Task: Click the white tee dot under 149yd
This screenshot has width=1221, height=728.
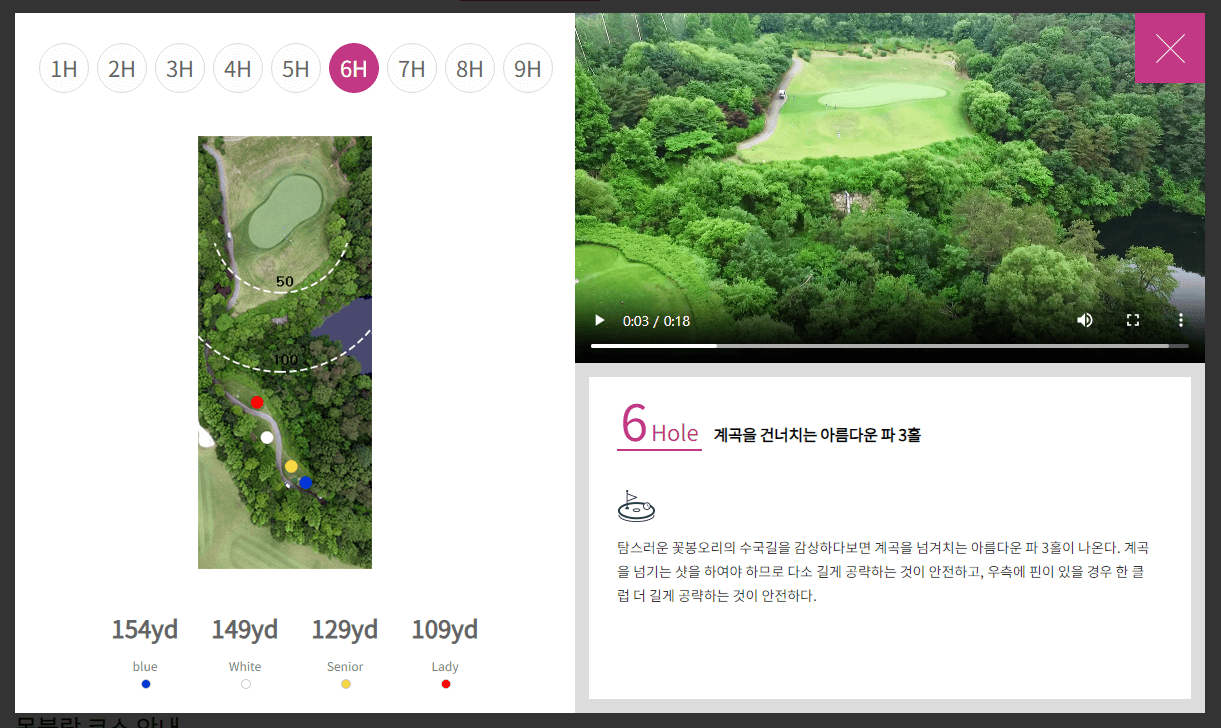Action: click(x=245, y=683)
